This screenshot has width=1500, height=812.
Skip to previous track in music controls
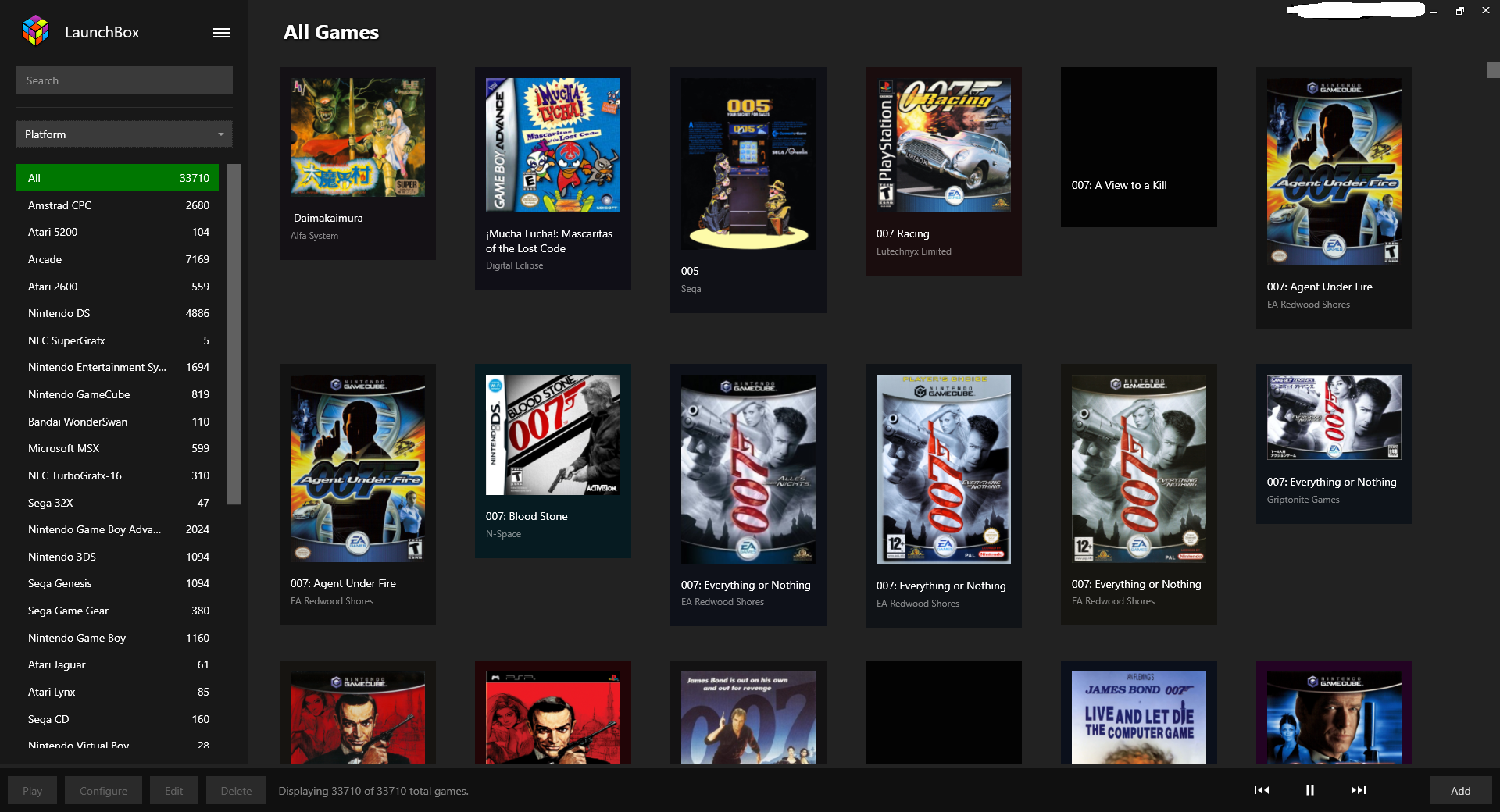pos(1262,790)
